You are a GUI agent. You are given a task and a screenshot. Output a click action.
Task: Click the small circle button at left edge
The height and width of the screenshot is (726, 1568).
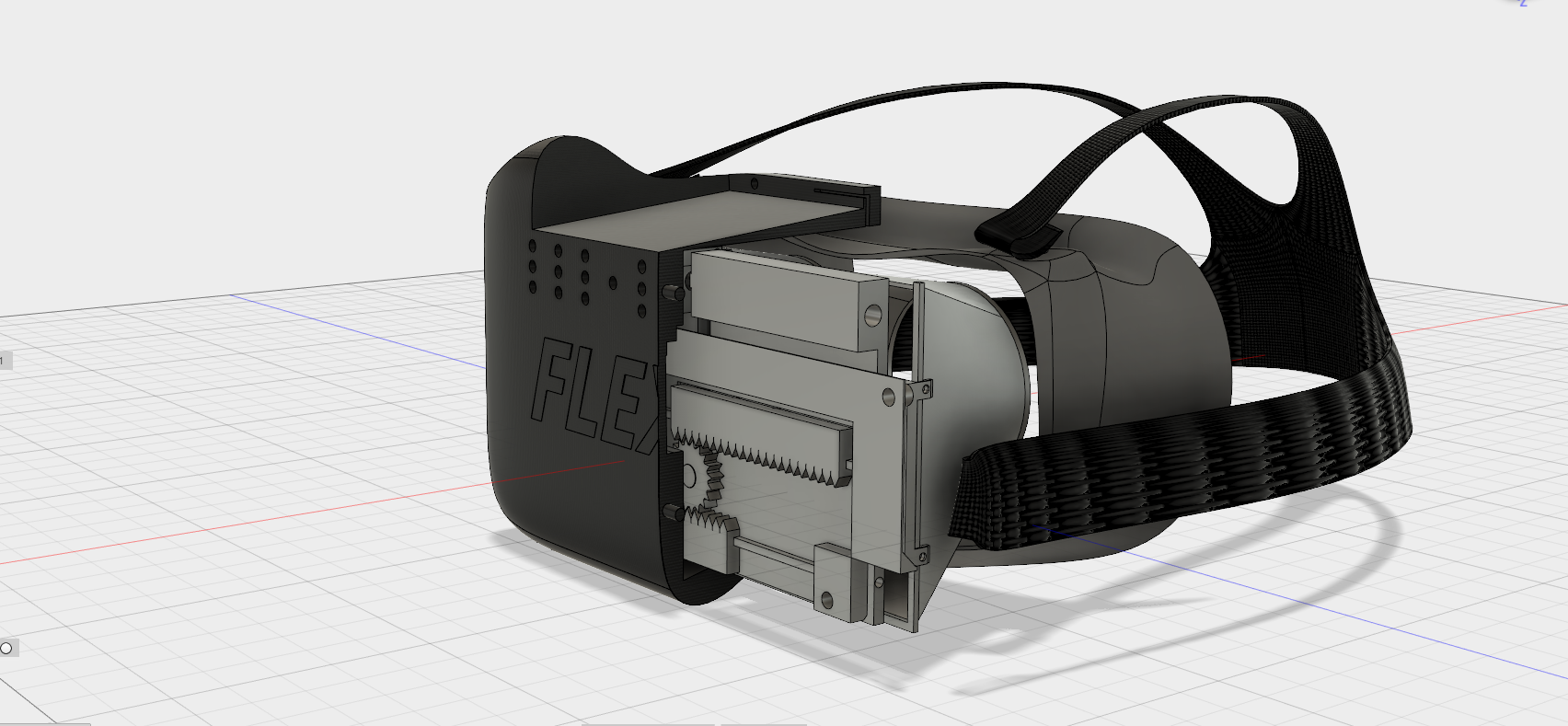(6, 649)
